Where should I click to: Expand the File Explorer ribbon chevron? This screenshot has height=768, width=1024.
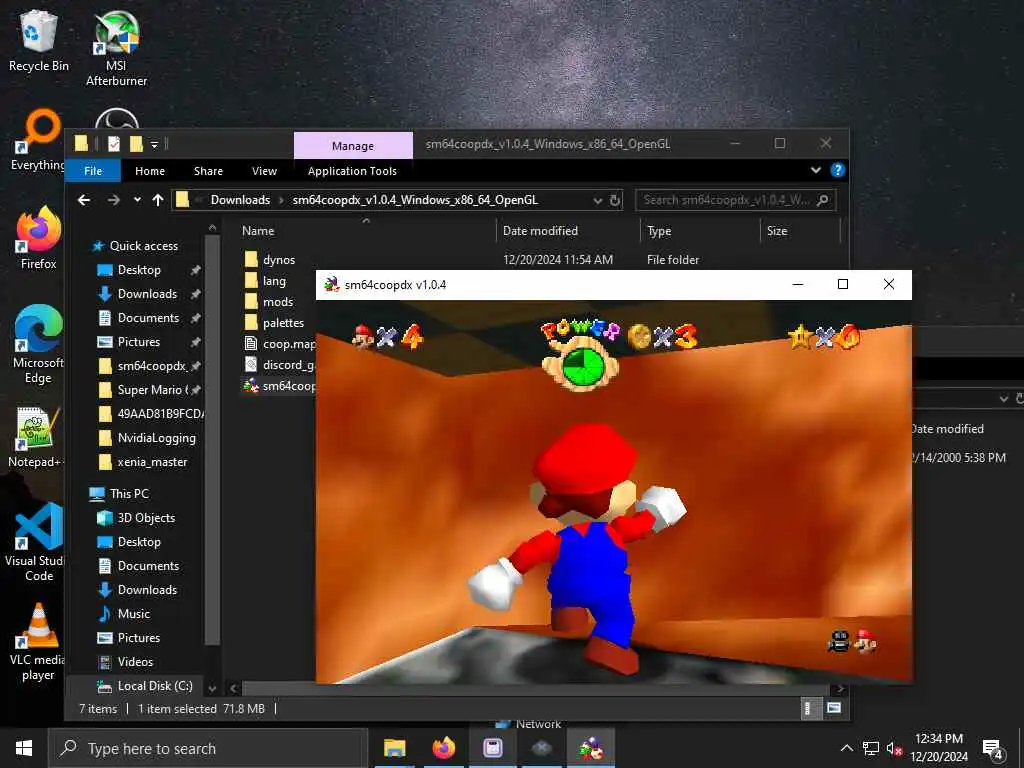click(816, 170)
